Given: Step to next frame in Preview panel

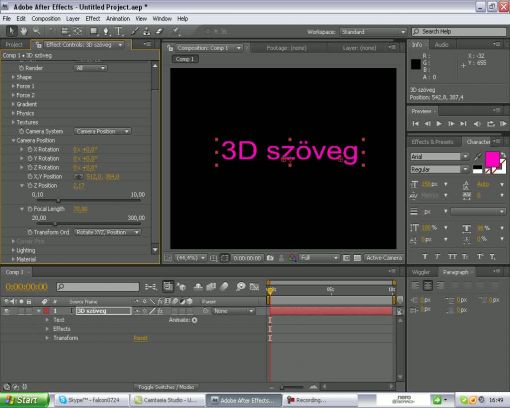Looking at the screenshot, I should click(451, 124).
